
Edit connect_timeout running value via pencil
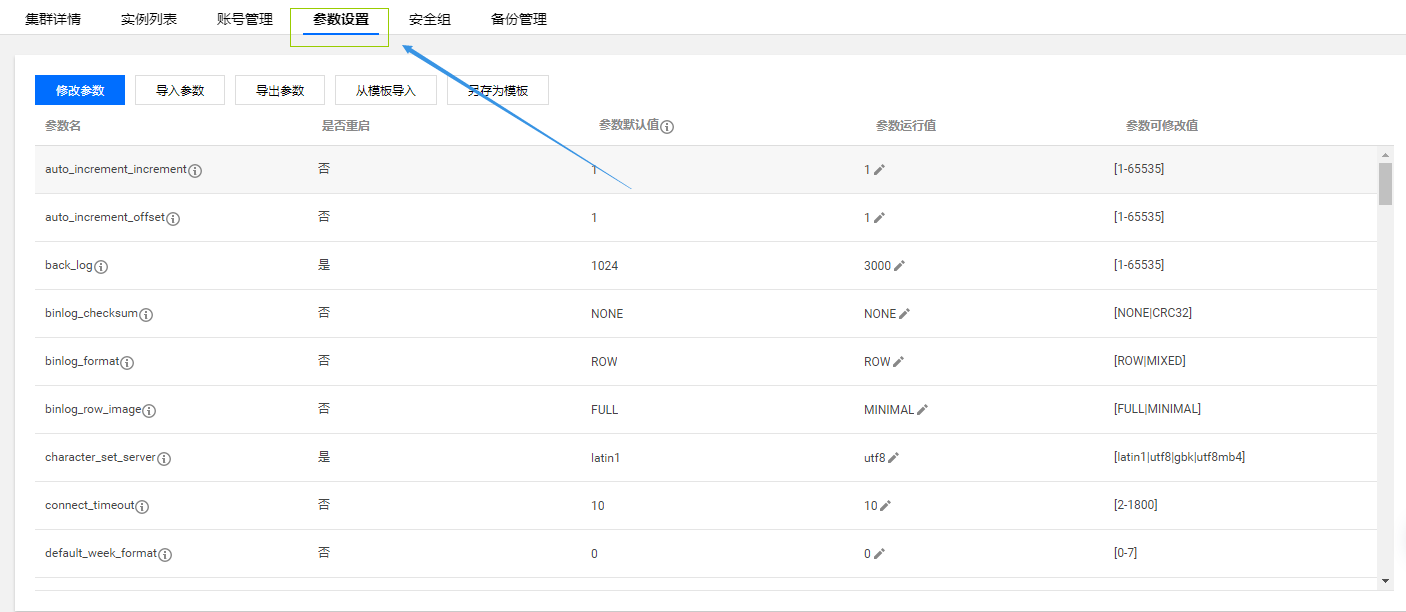pyautogui.click(x=885, y=506)
